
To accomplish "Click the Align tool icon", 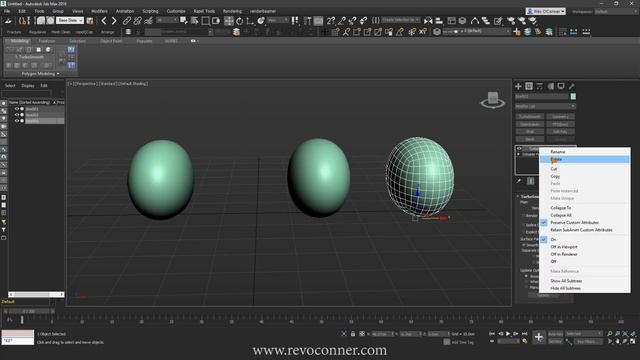I will (x=439, y=20).
